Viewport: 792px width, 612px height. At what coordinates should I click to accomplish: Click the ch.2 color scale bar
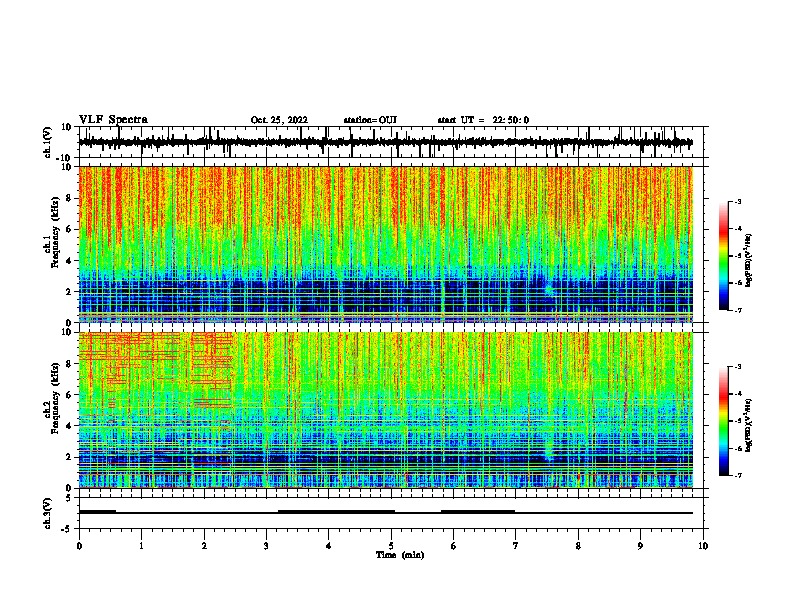tap(724, 421)
